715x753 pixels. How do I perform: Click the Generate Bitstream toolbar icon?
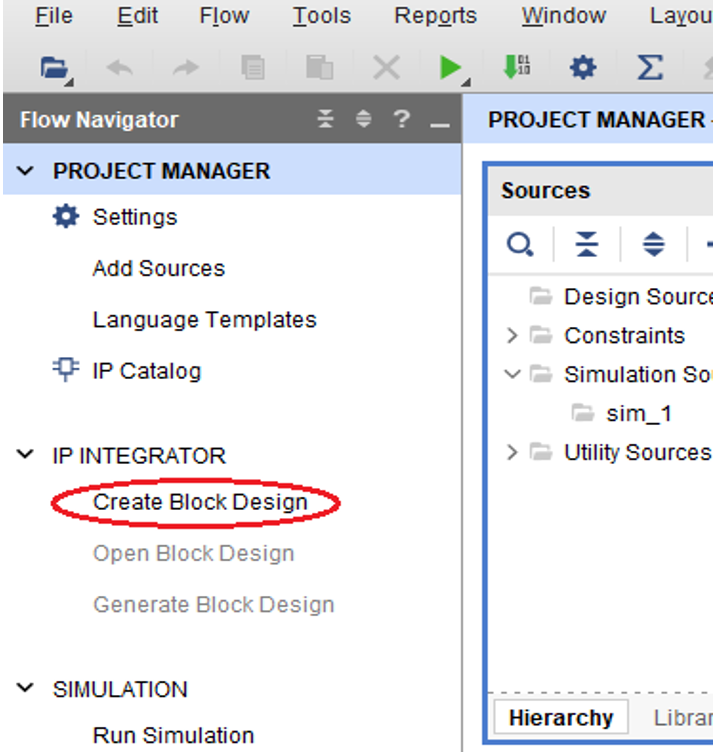click(516, 68)
